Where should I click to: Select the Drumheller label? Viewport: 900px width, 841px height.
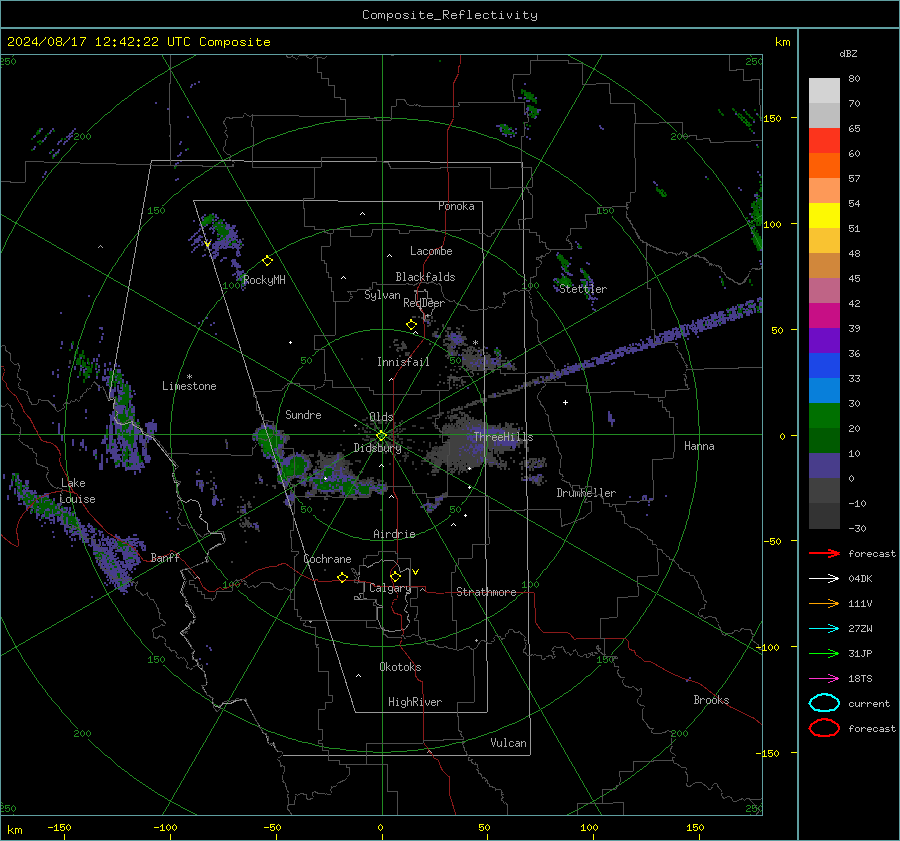pos(586,493)
